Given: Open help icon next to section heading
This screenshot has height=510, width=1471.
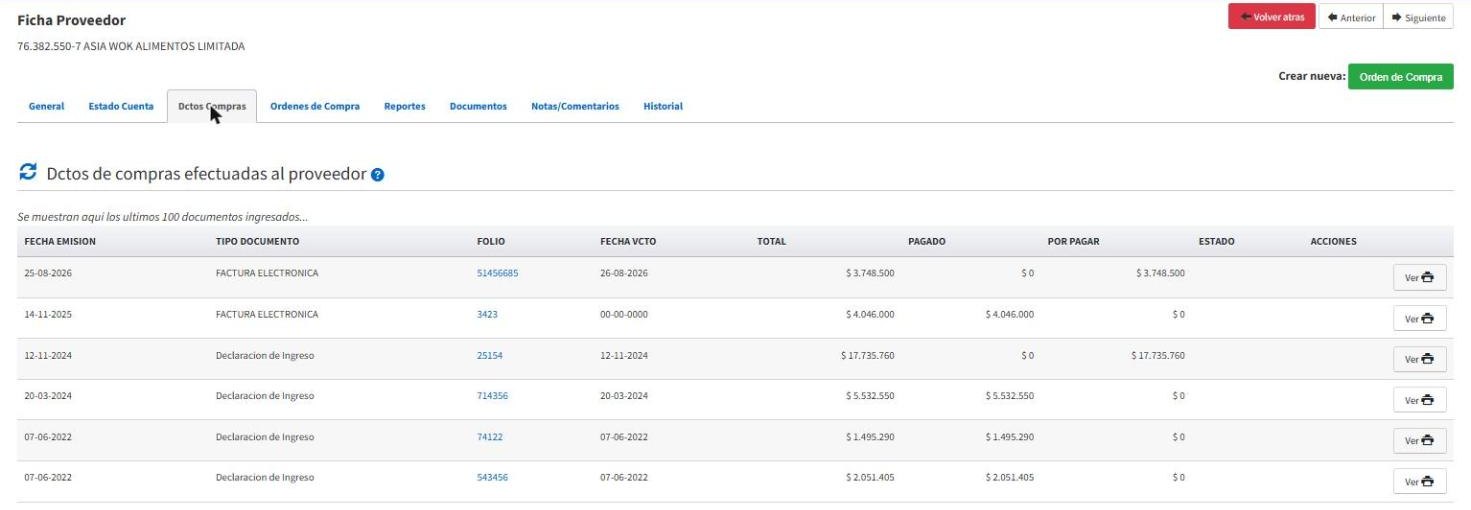Looking at the screenshot, I should pos(377,174).
